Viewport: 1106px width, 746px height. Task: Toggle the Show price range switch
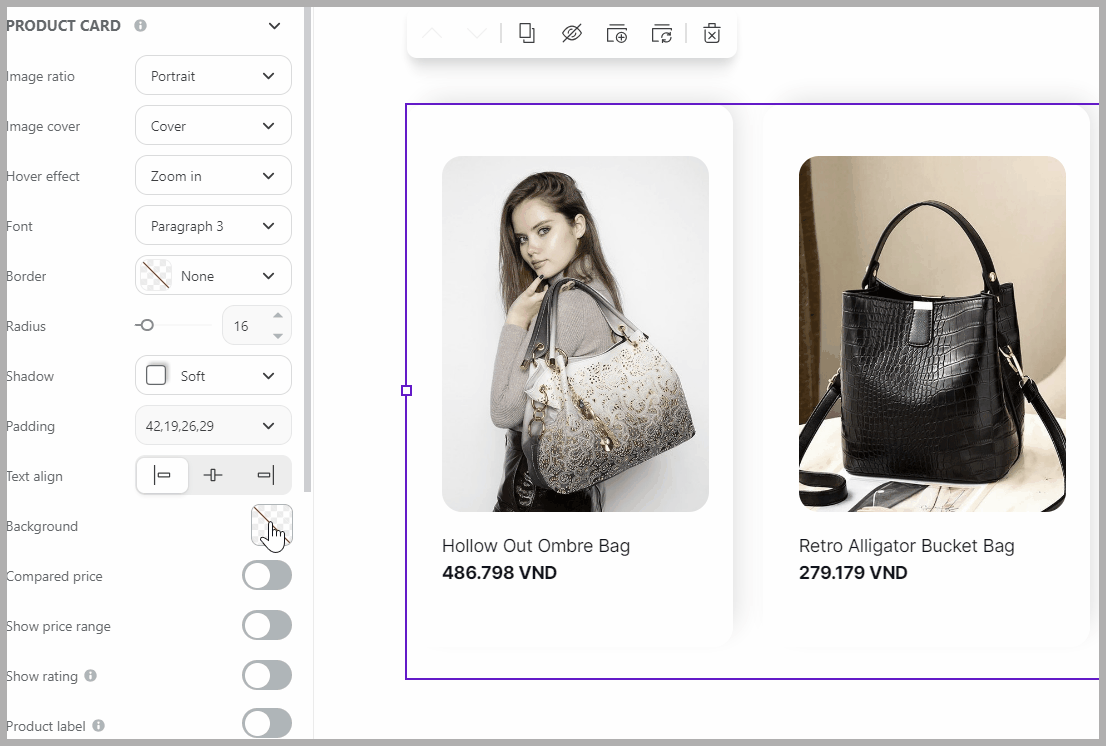click(267, 625)
